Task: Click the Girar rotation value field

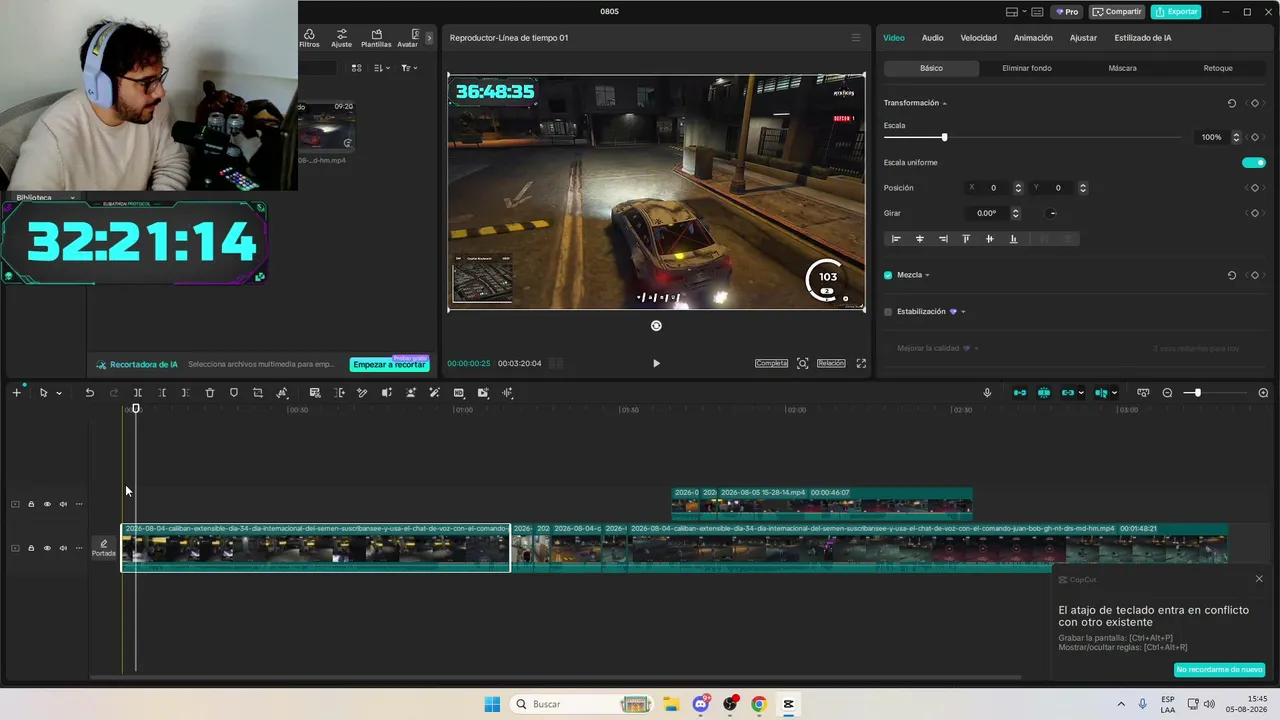Action: click(x=987, y=213)
